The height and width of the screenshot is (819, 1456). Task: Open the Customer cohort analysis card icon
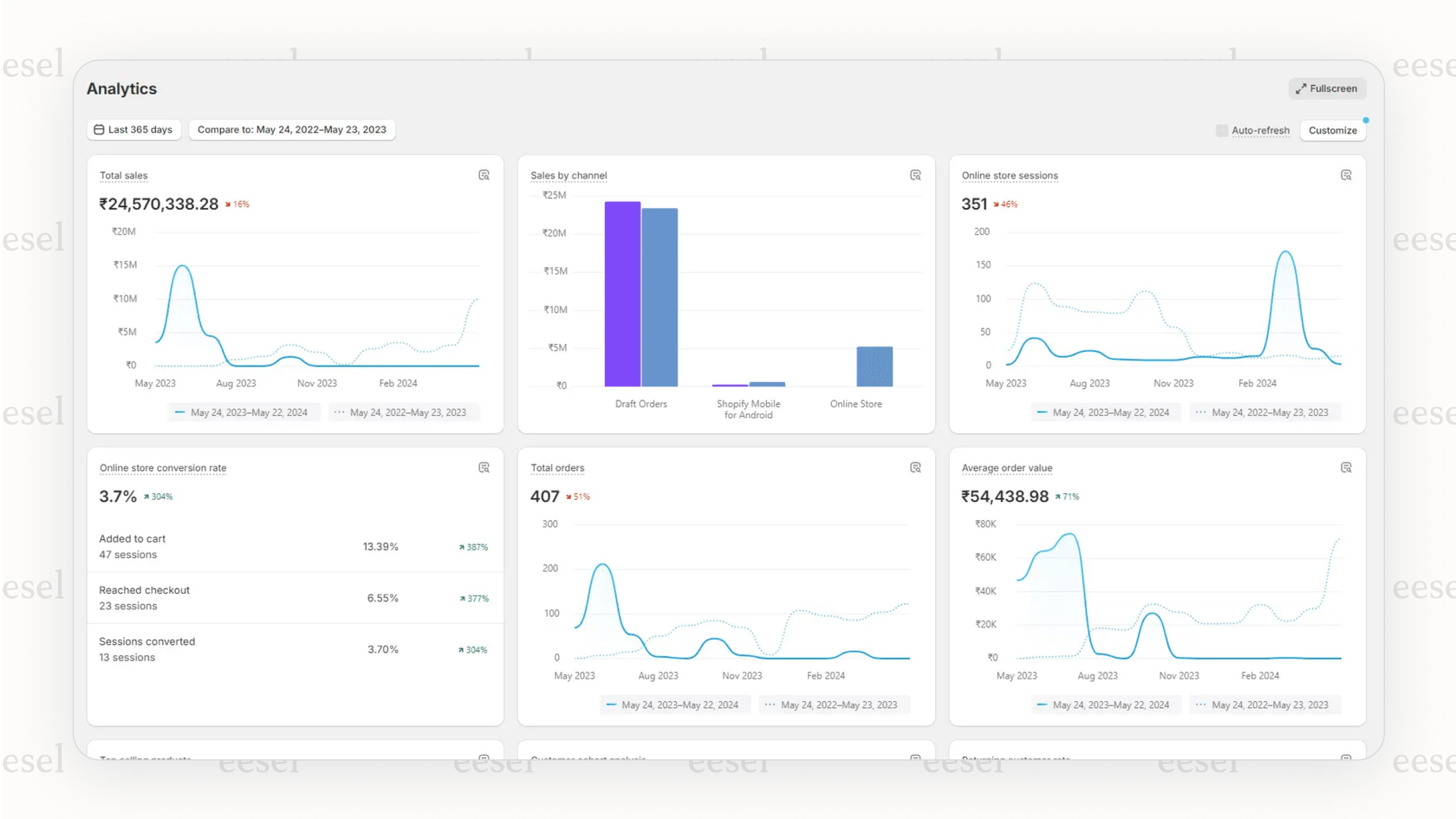[x=915, y=758]
